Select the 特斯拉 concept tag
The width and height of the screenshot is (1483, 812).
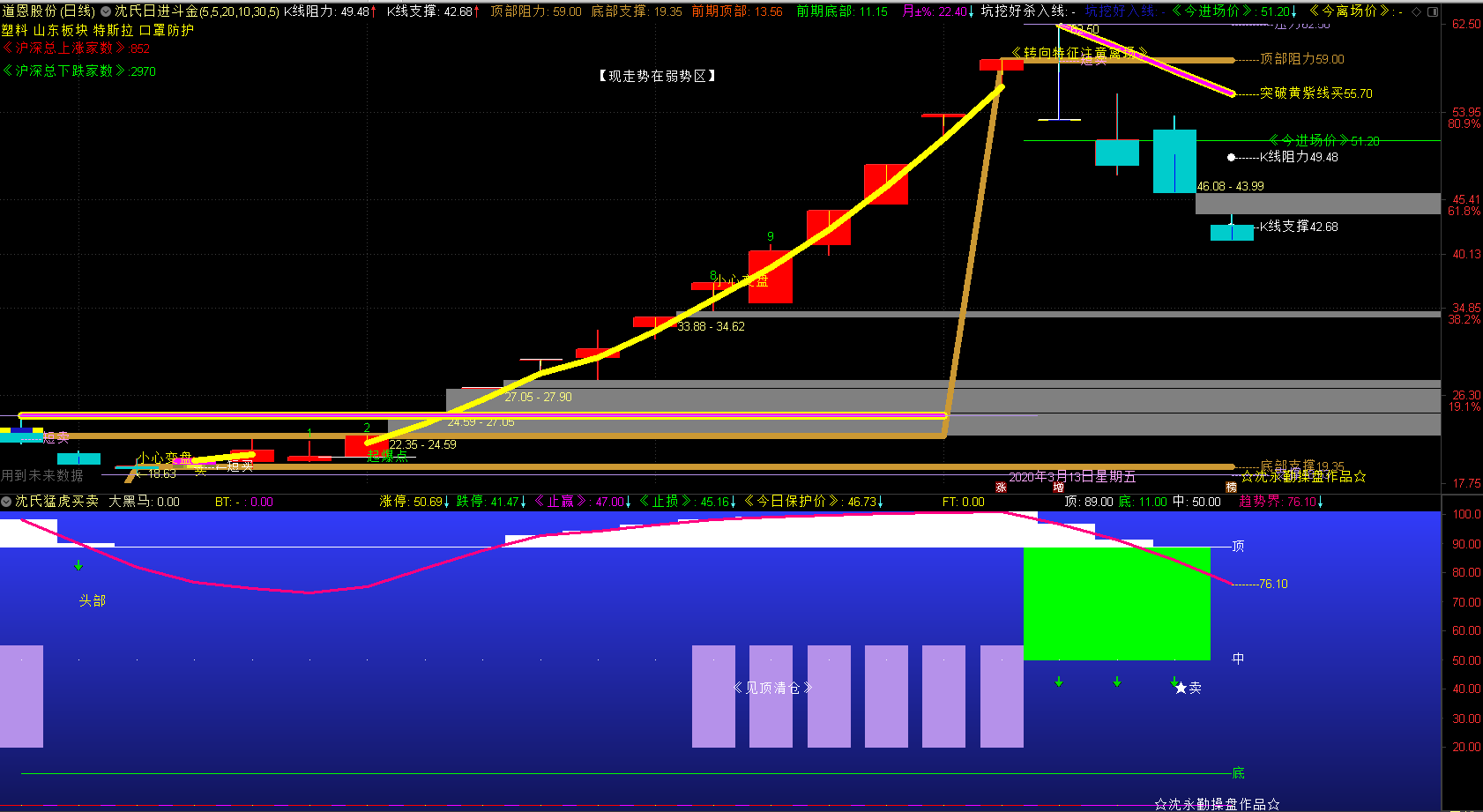(x=114, y=30)
